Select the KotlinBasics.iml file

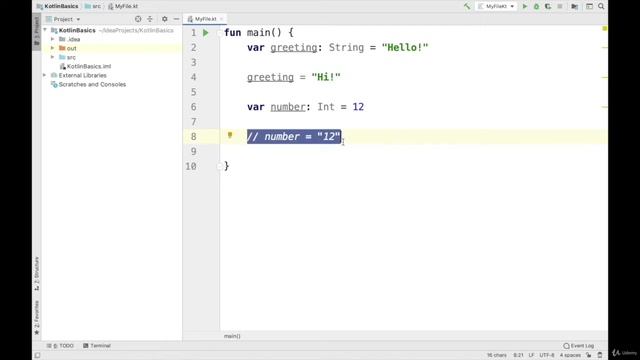pyautogui.click(x=89, y=66)
